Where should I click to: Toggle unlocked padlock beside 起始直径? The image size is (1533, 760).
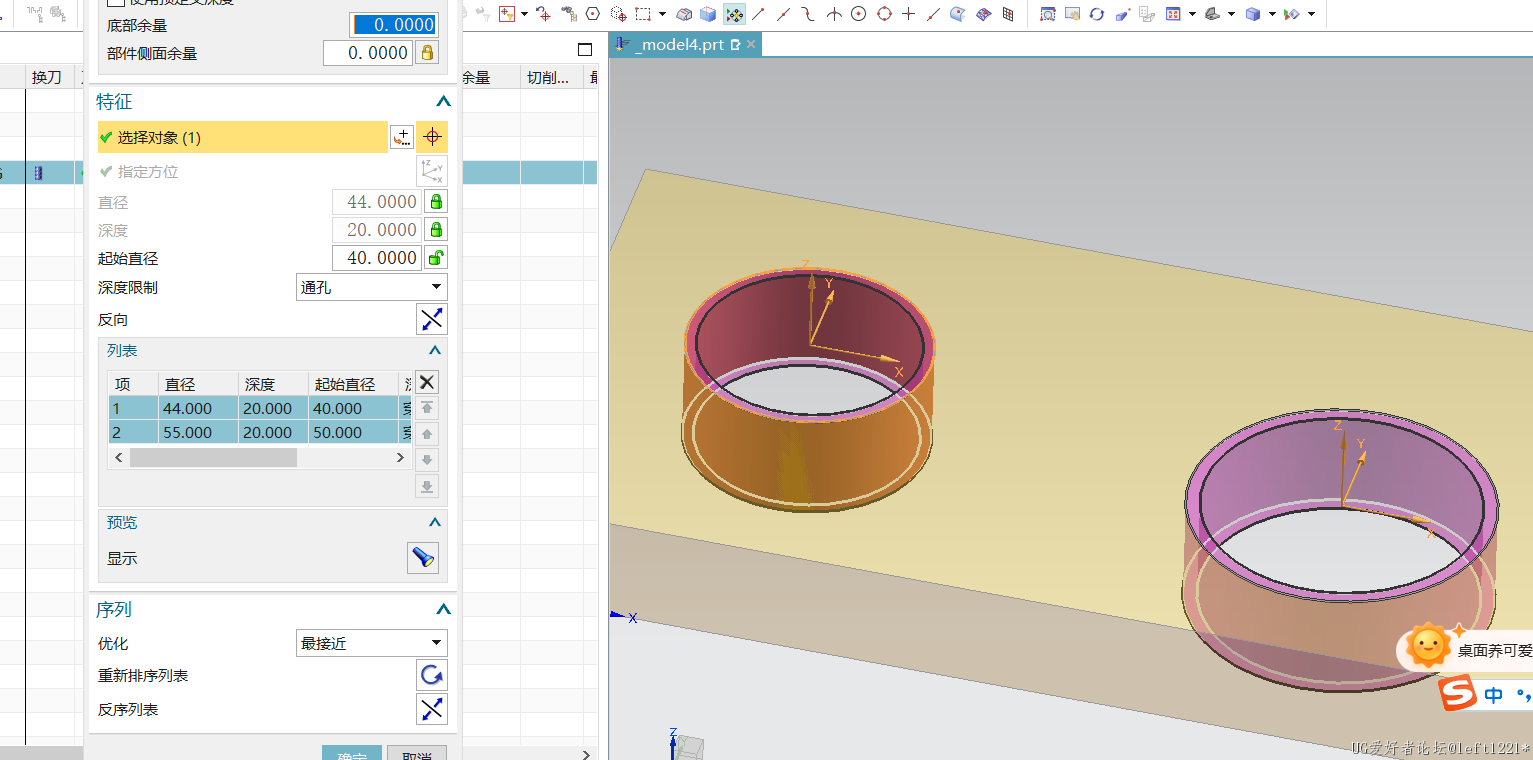click(436, 258)
